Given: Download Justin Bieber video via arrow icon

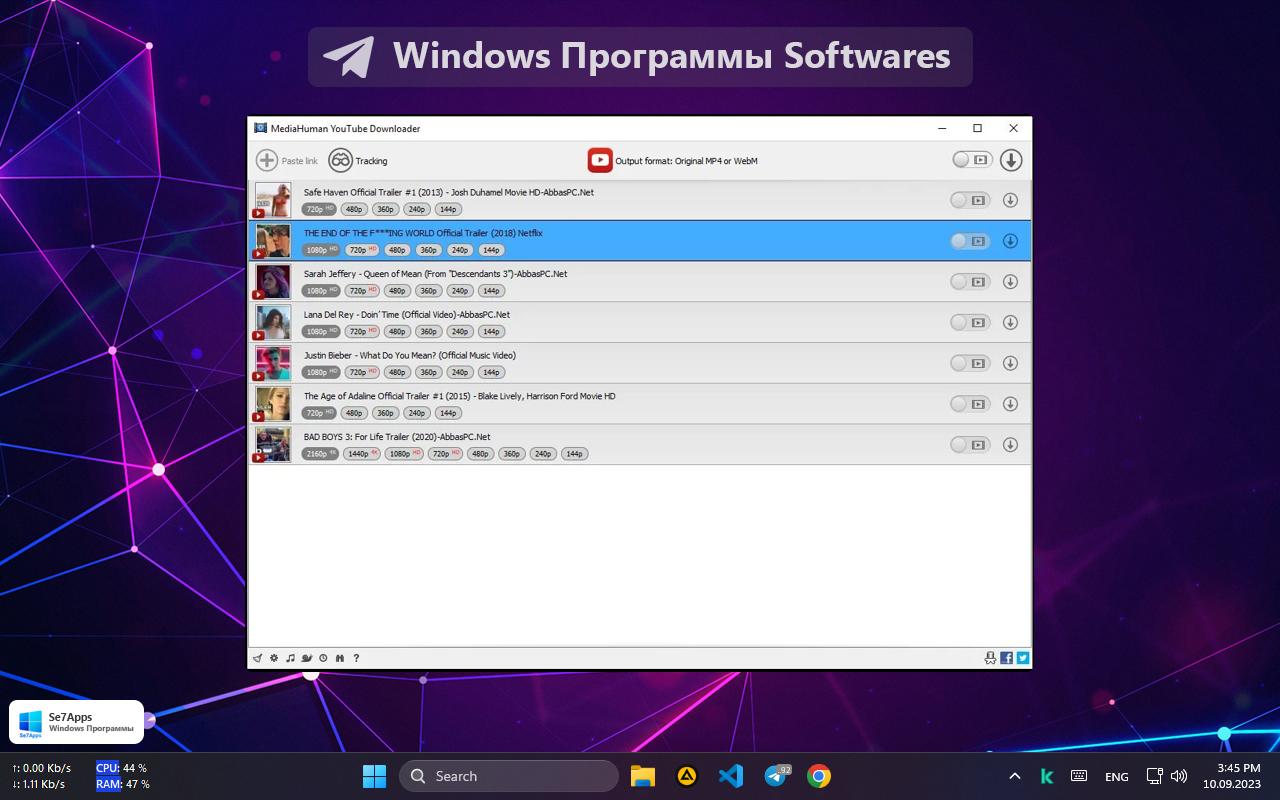Looking at the screenshot, I should 1010,363.
